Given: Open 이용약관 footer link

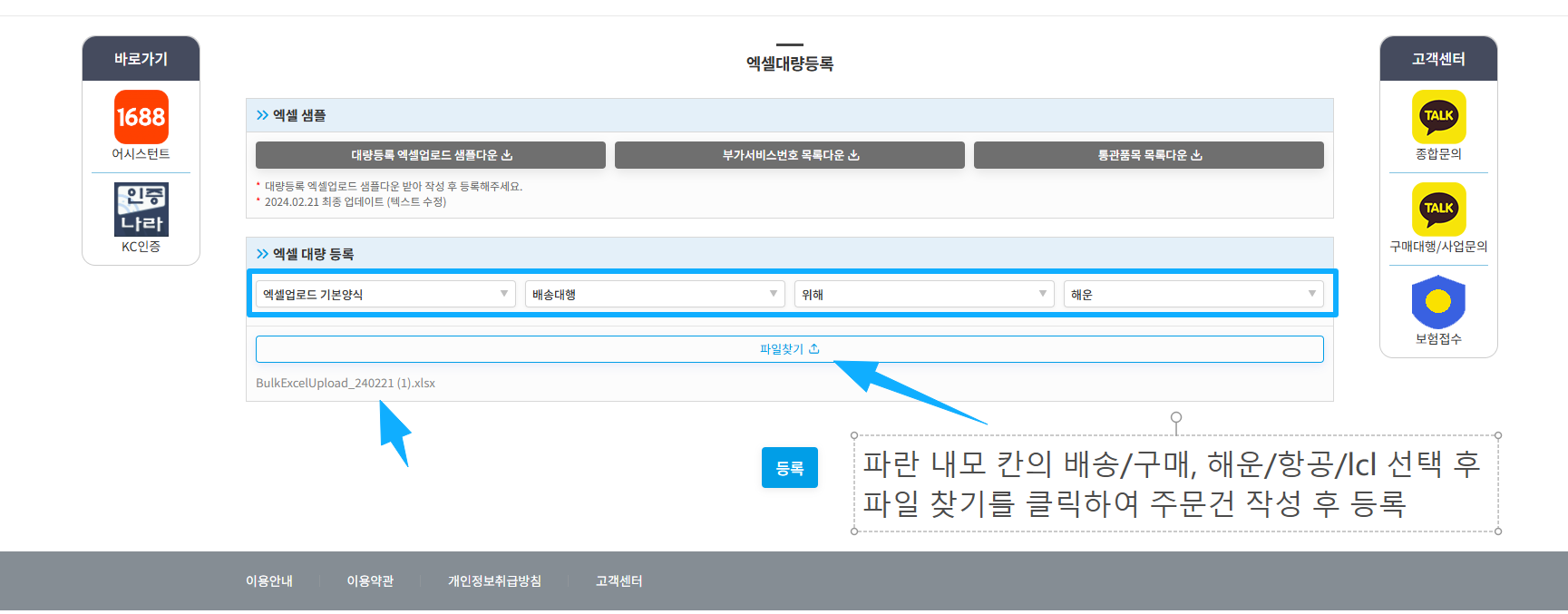Looking at the screenshot, I should tap(370, 581).
